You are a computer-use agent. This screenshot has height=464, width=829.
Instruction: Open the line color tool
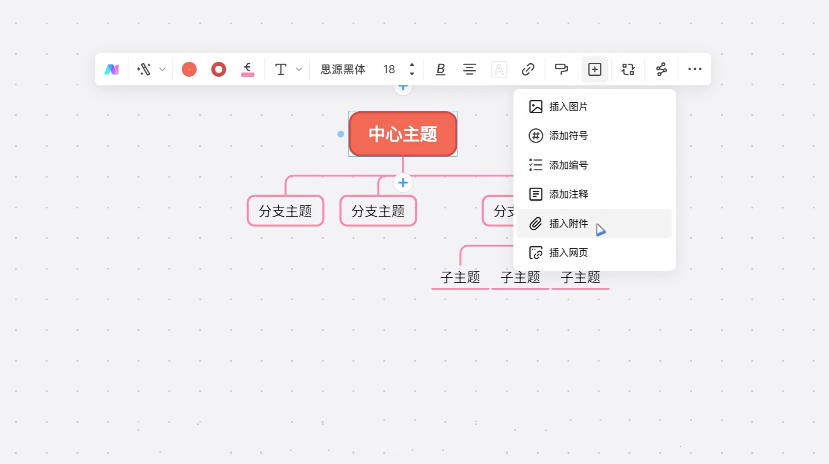click(247, 69)
